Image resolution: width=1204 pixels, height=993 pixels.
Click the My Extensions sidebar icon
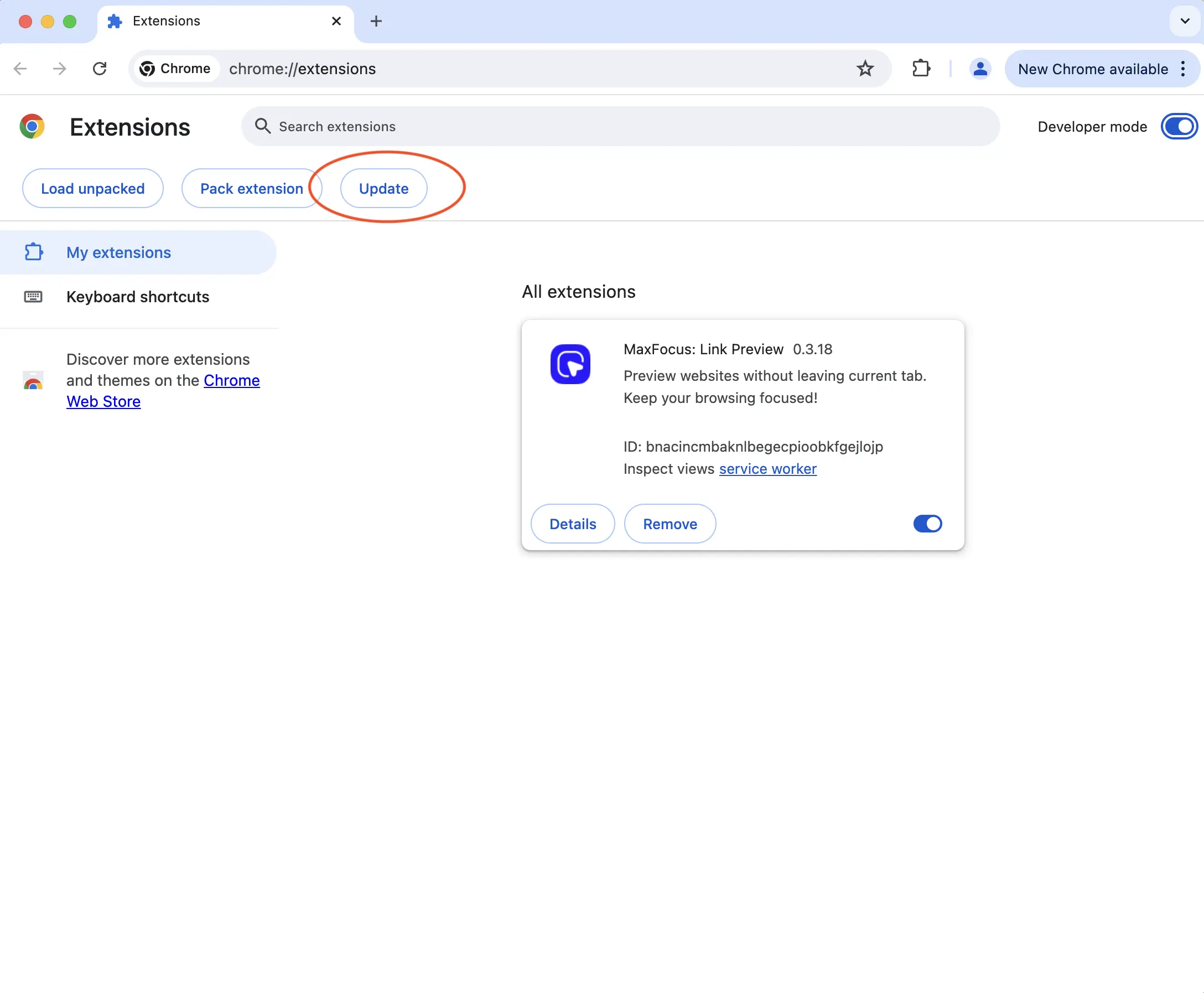[33, 252]
